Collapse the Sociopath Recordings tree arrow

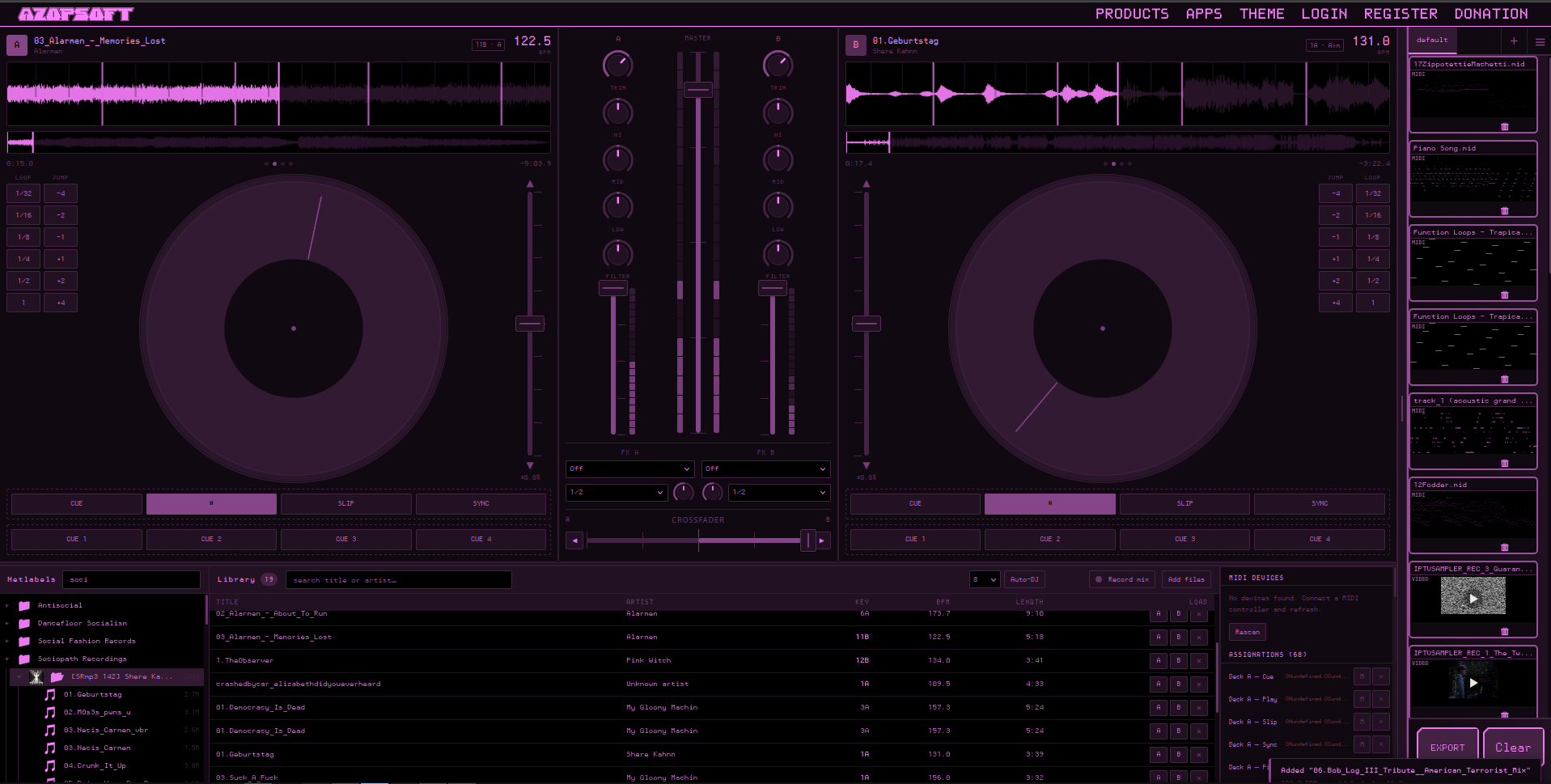click(x=7, y=659)
